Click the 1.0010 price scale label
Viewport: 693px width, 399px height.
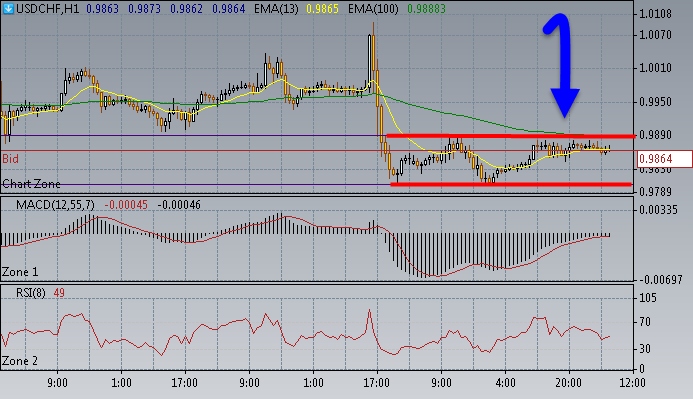point(655,68)
